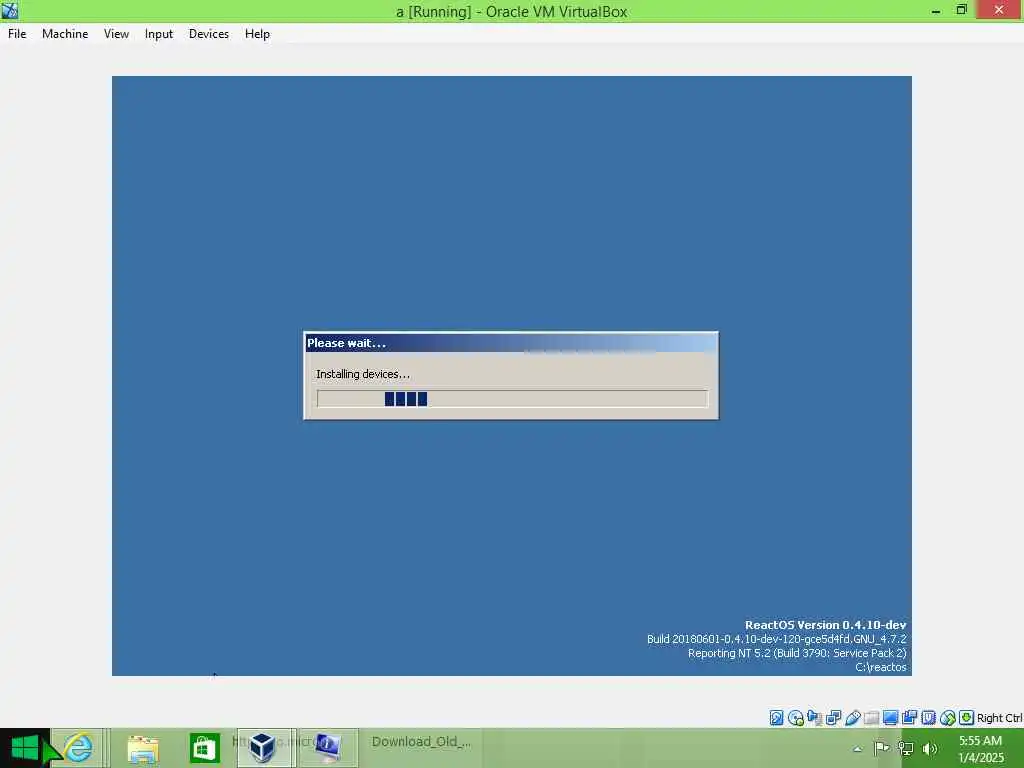This screenshot has height=768, width=1024.
Task: Click the ReactOS Version 0.4.10-dev text
Action: click(825, 625)
